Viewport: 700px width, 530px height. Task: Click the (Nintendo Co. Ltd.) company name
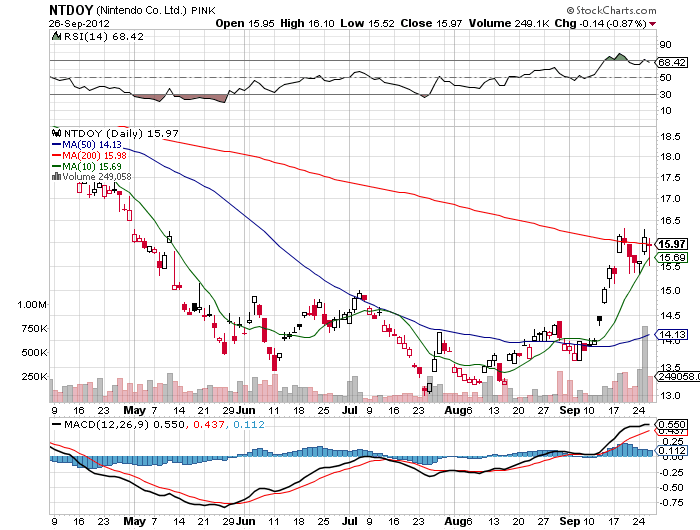141,10
